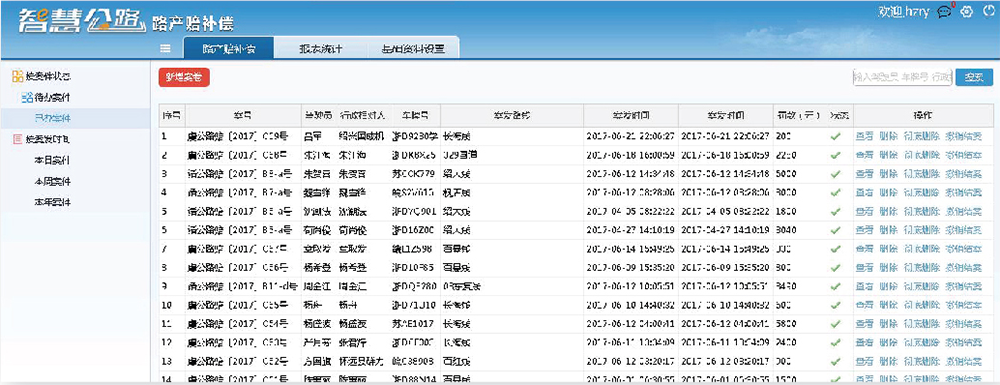1000x385 pixels.
Task: Click 彻底删除 for row 1
Action: coord(921,136)
